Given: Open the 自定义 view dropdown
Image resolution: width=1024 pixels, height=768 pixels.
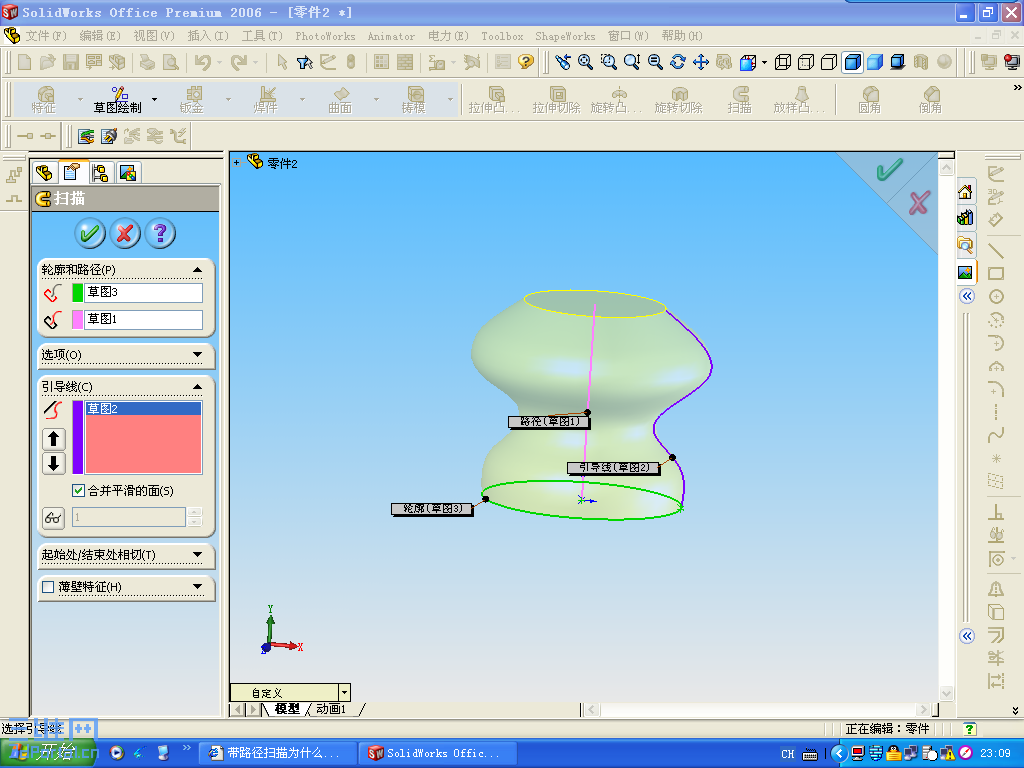Looking at the screenshot, I should point(344,692).
